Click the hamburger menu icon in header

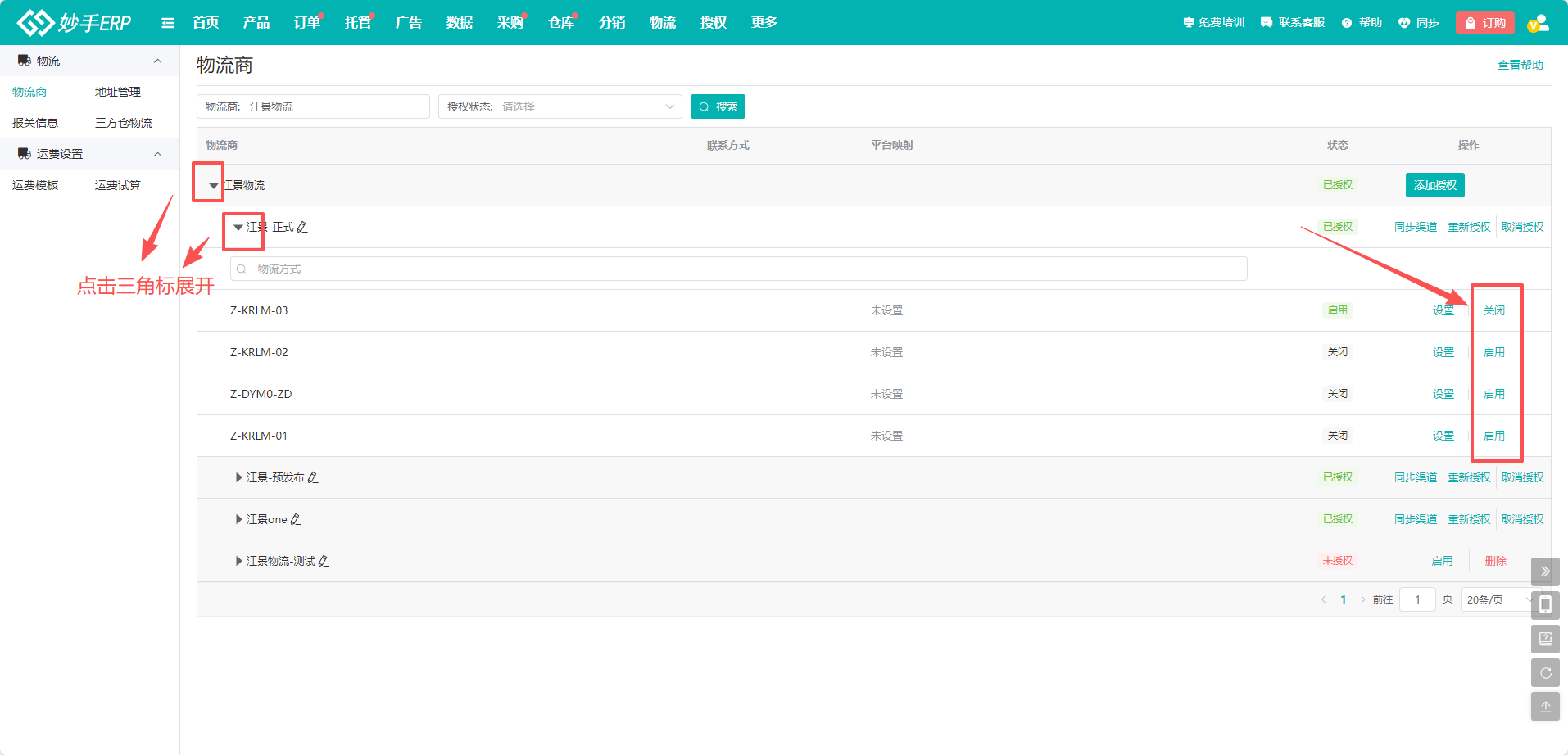tap(168, 23)
